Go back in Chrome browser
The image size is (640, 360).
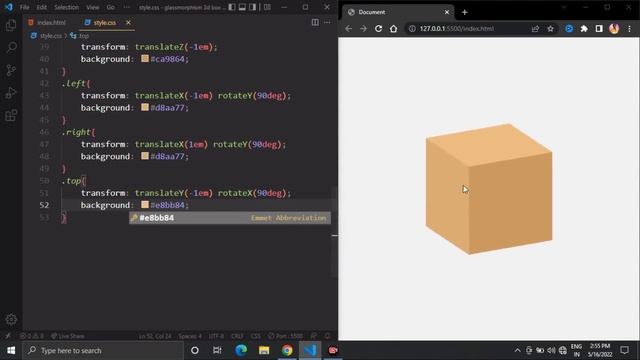[348, 29]
